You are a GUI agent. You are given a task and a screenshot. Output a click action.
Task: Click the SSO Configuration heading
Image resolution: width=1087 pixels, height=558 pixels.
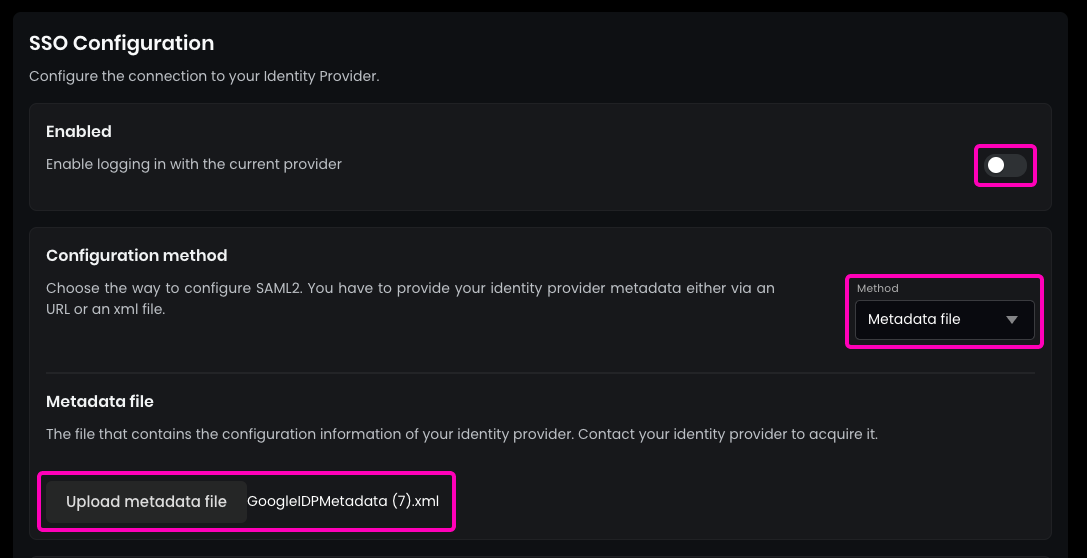(x=121, y=43)
